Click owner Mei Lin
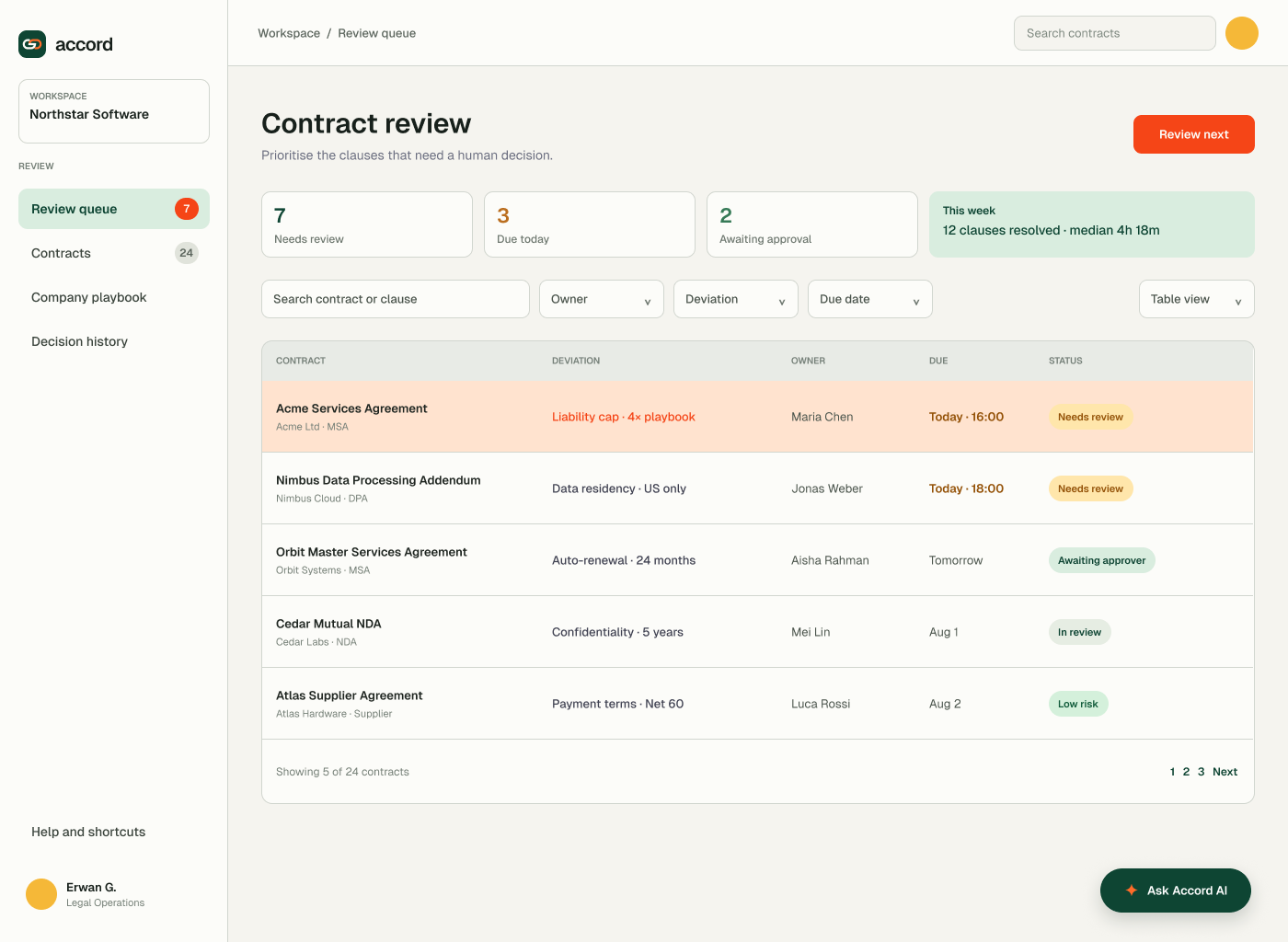Viewport: 1288px width, 942px height. coord(811,632)
